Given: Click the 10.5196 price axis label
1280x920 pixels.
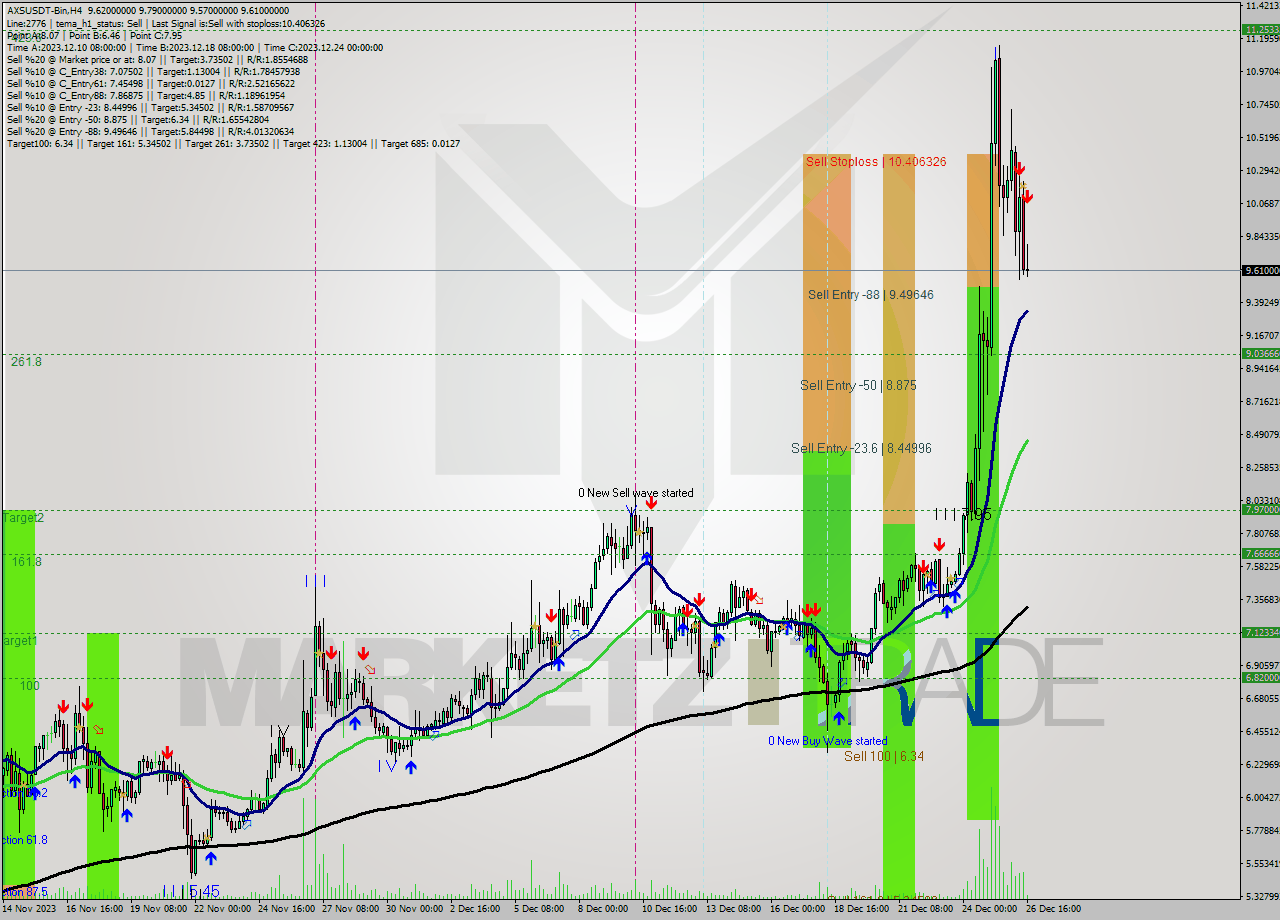Looking at the screenshot, I should pos(1260,138).
